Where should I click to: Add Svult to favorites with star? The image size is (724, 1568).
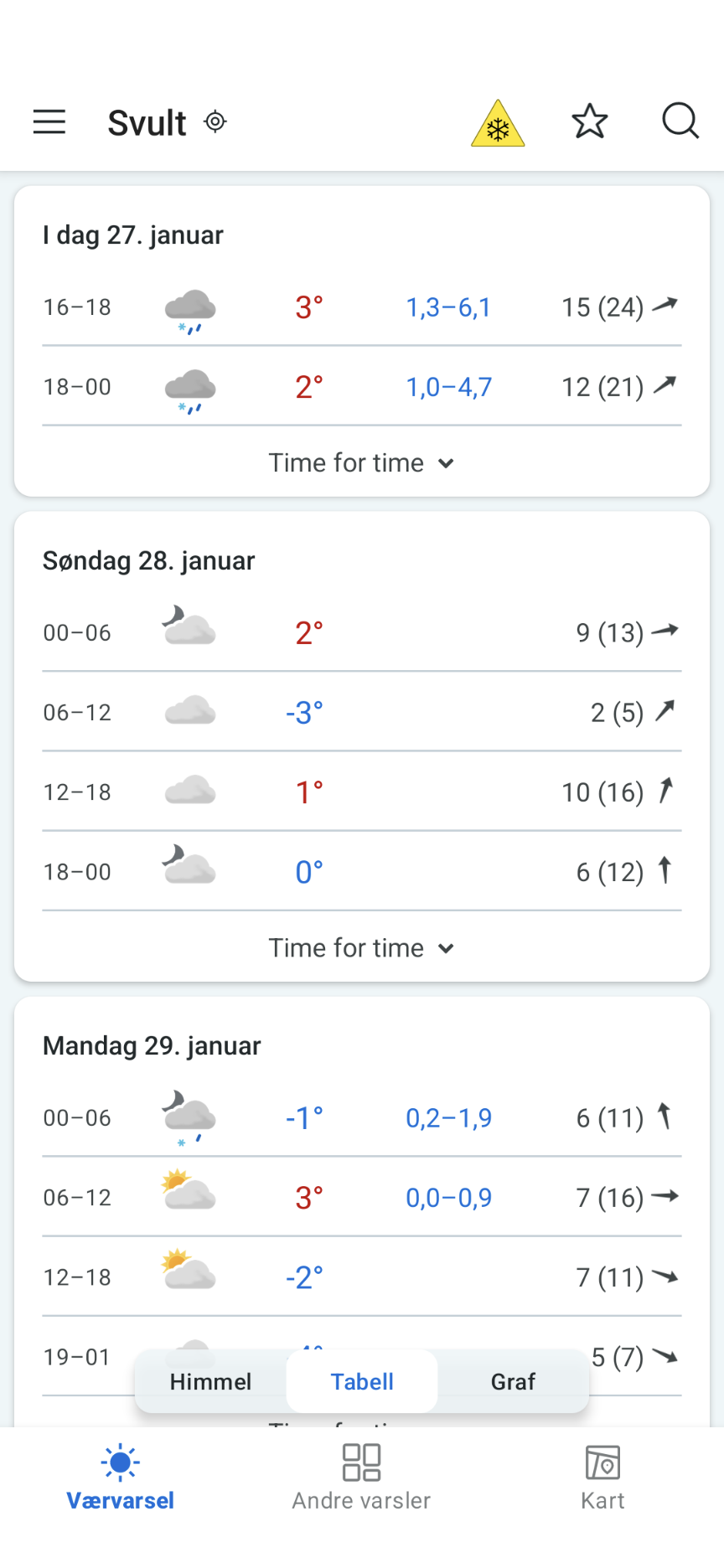pos(590,121)
